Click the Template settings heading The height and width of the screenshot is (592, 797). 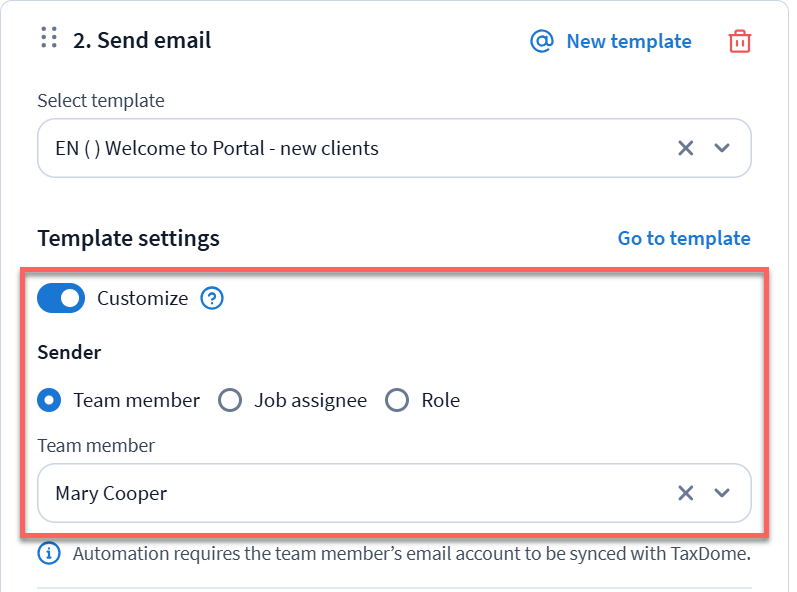128,238
